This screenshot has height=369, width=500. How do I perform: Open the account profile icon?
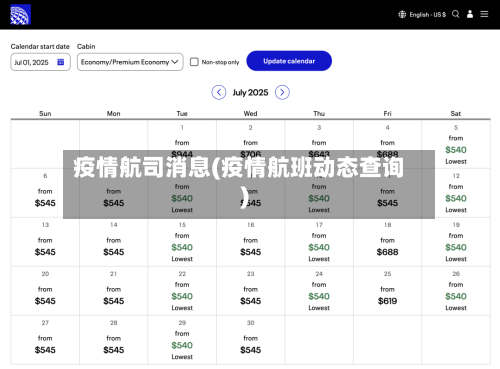pos(470,14)
